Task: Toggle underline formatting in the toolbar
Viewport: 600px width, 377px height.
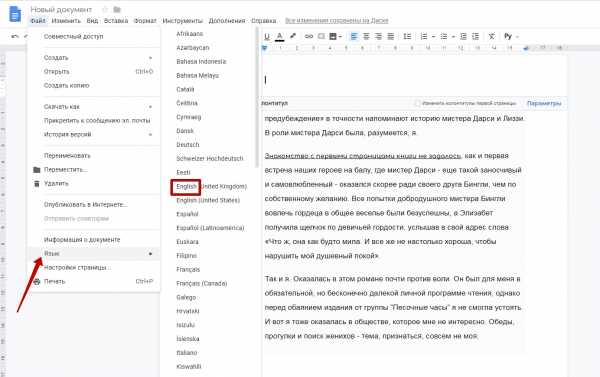Action: point(267,36)
